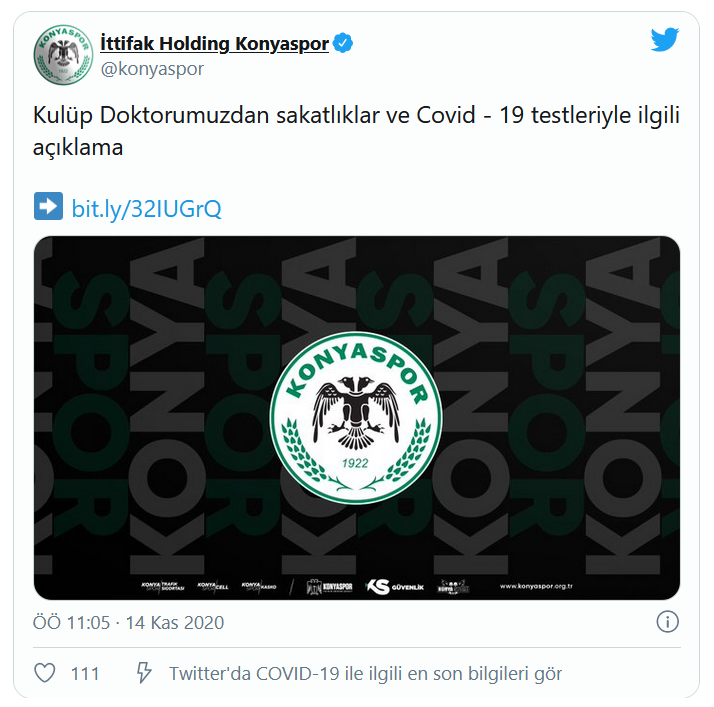Click the @konyaspor handle
This screenshot has width=714, height=707.
[152, 69]
